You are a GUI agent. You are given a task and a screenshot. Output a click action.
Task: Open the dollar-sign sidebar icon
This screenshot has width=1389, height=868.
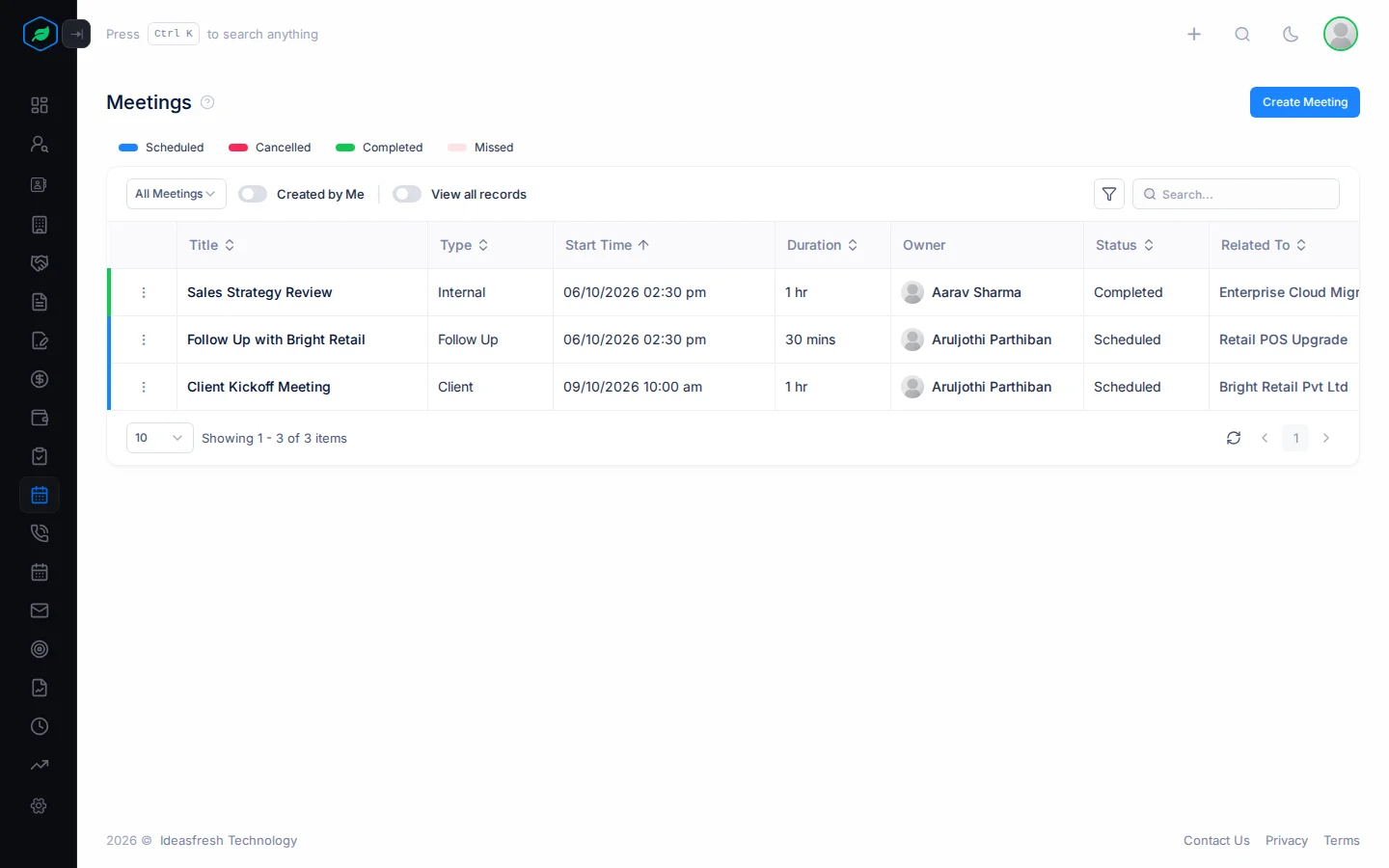[40, 379]
